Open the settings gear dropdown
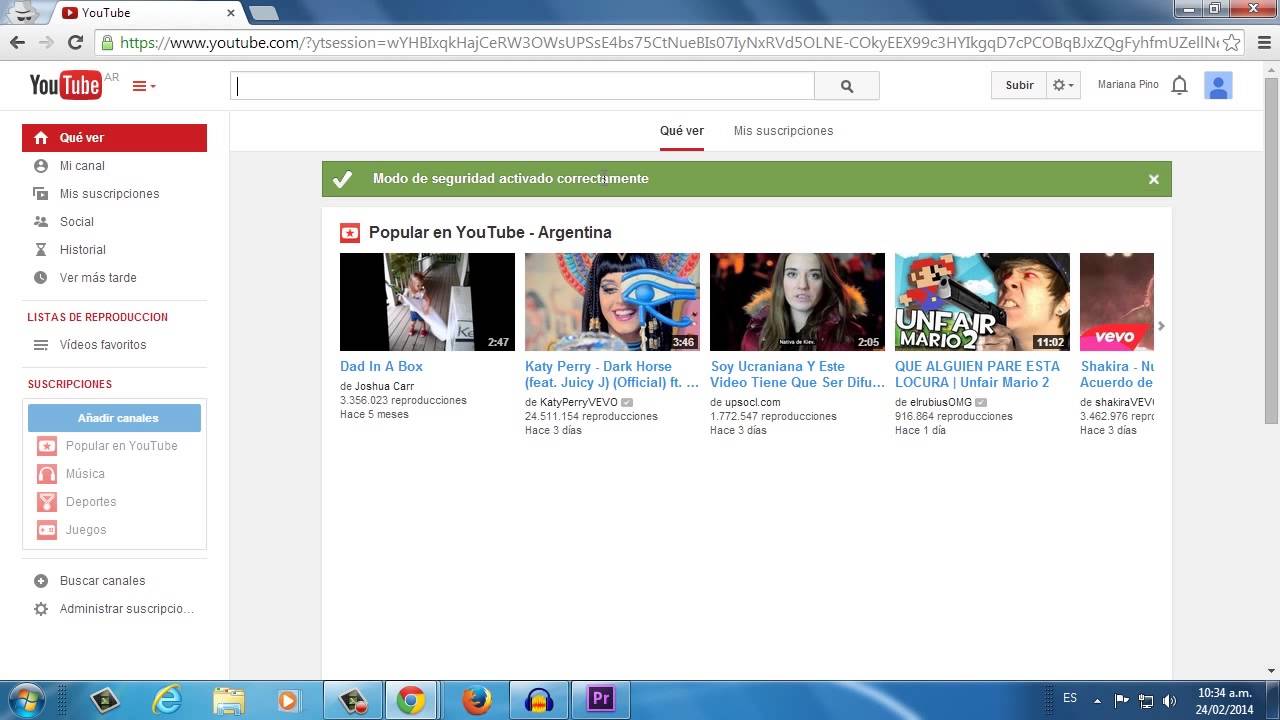Image resolution: width=1280 pixels, height=720 pixels. click(1063, 85)
